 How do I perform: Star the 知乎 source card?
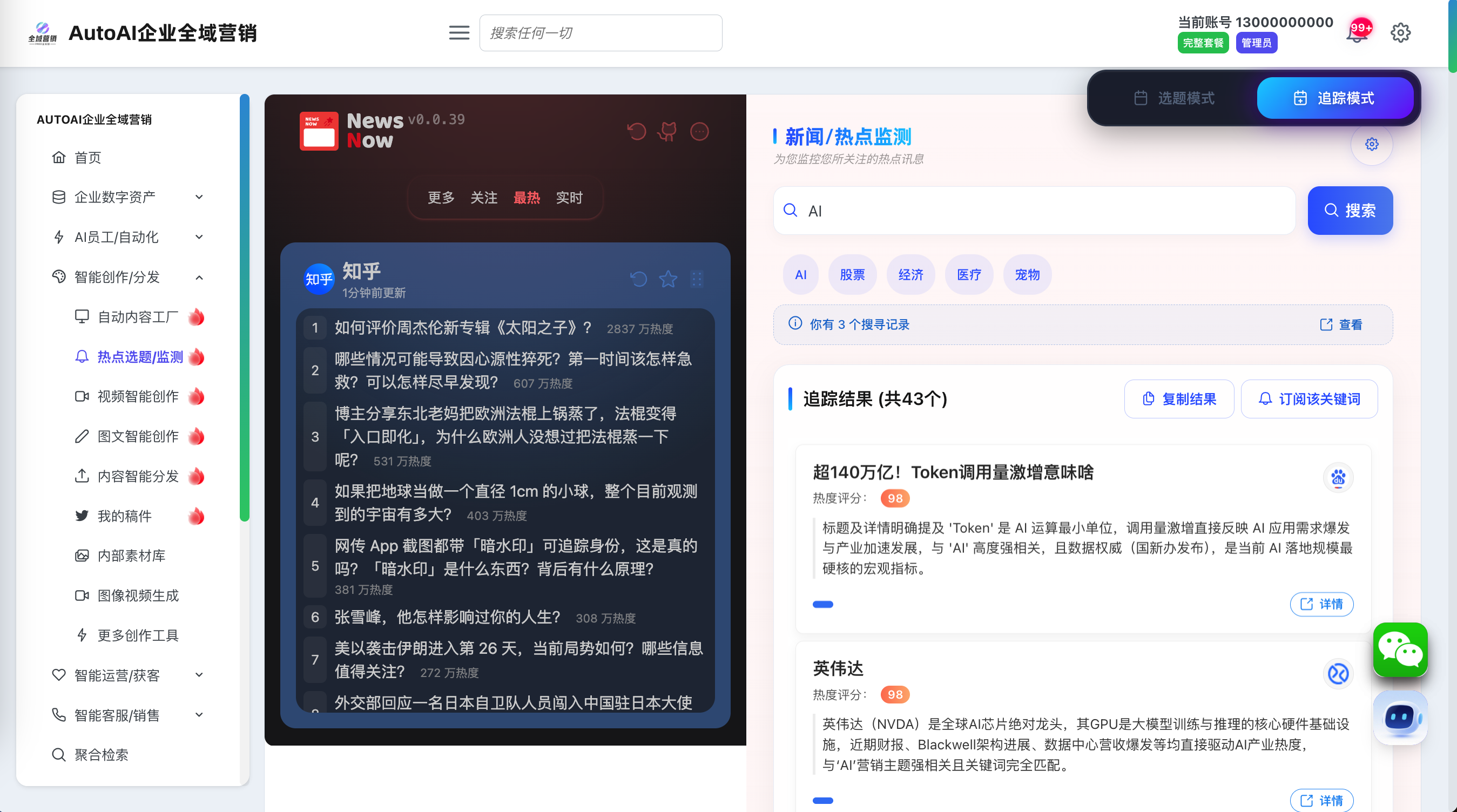point(668,279)
